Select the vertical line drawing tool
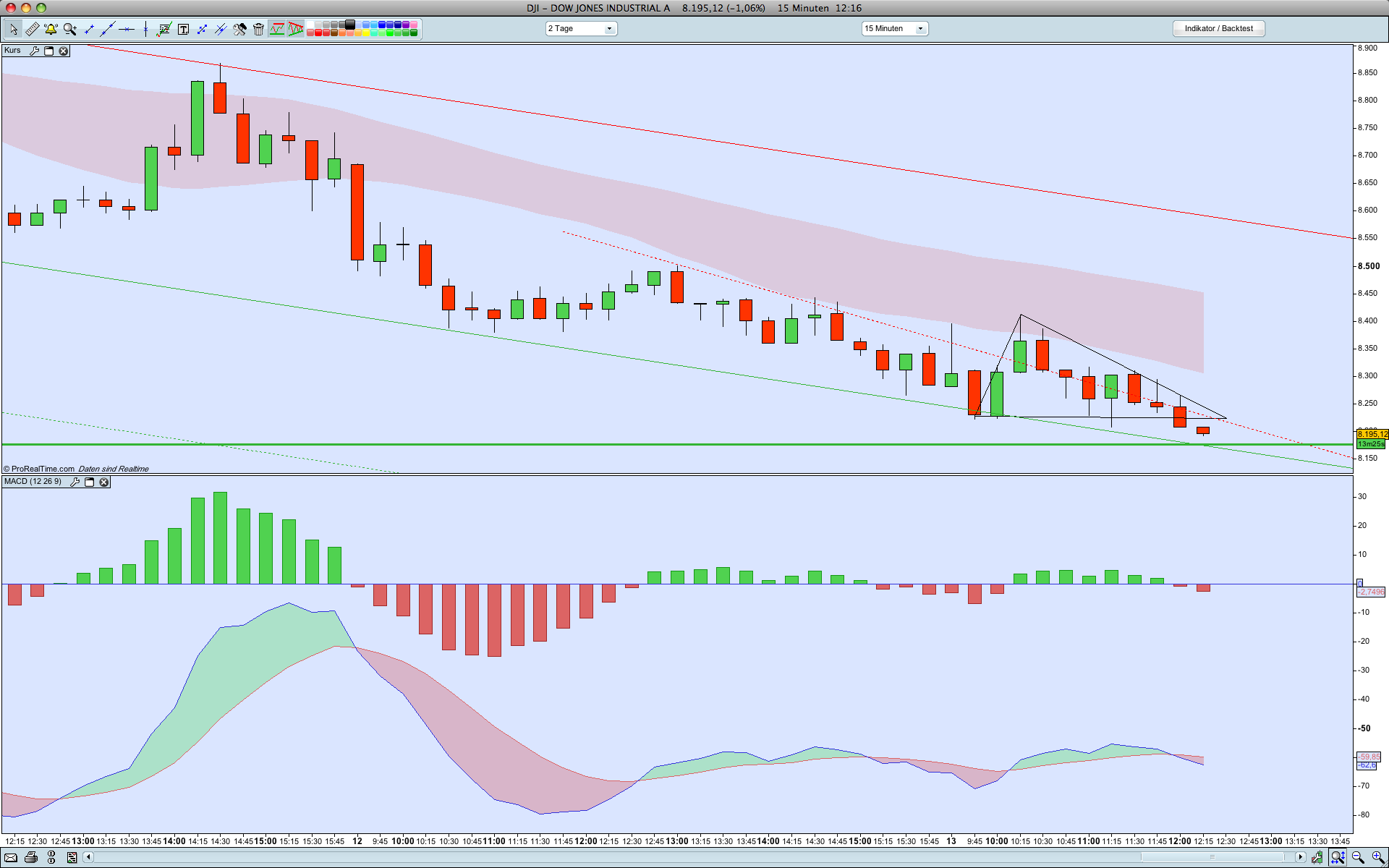The image size is (1389, 868). coord(145,29)
